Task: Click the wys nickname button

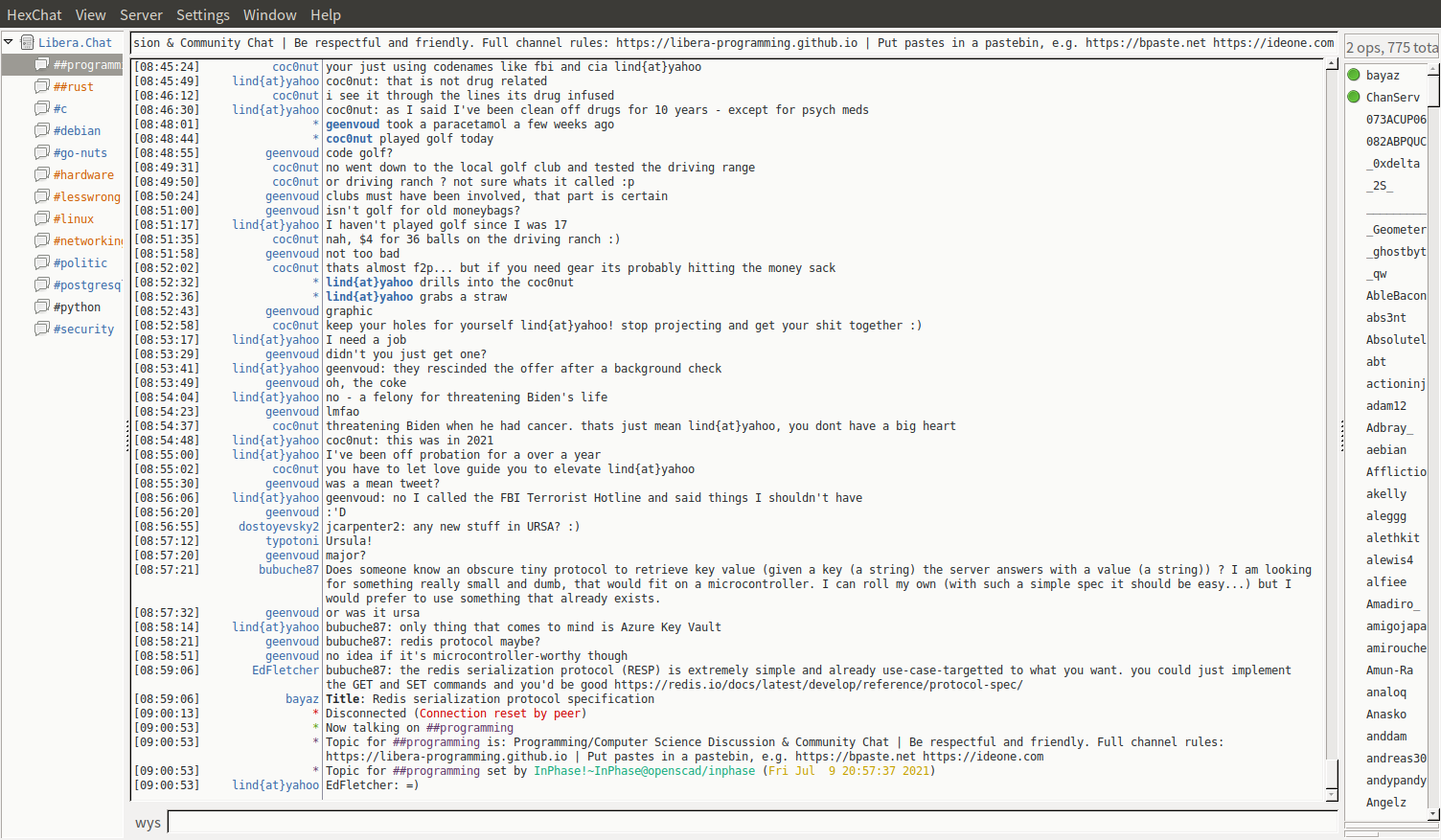Action: 148,823
